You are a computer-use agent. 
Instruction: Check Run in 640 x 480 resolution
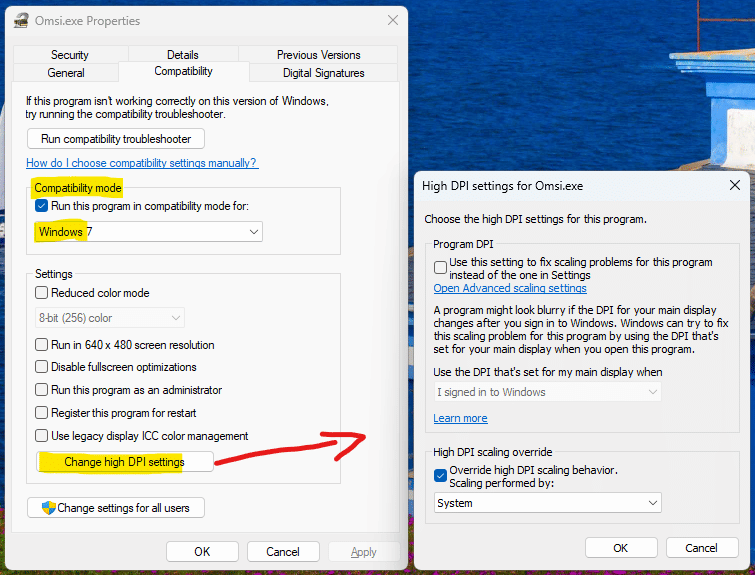point(42,345)
